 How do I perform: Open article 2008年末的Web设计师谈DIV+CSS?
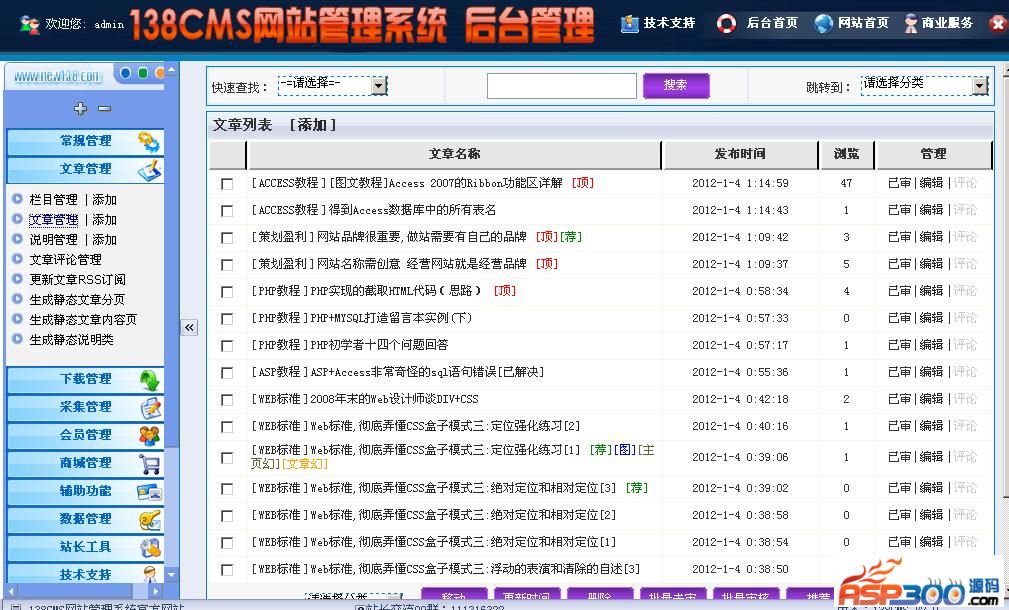click(x=394, y=399)
